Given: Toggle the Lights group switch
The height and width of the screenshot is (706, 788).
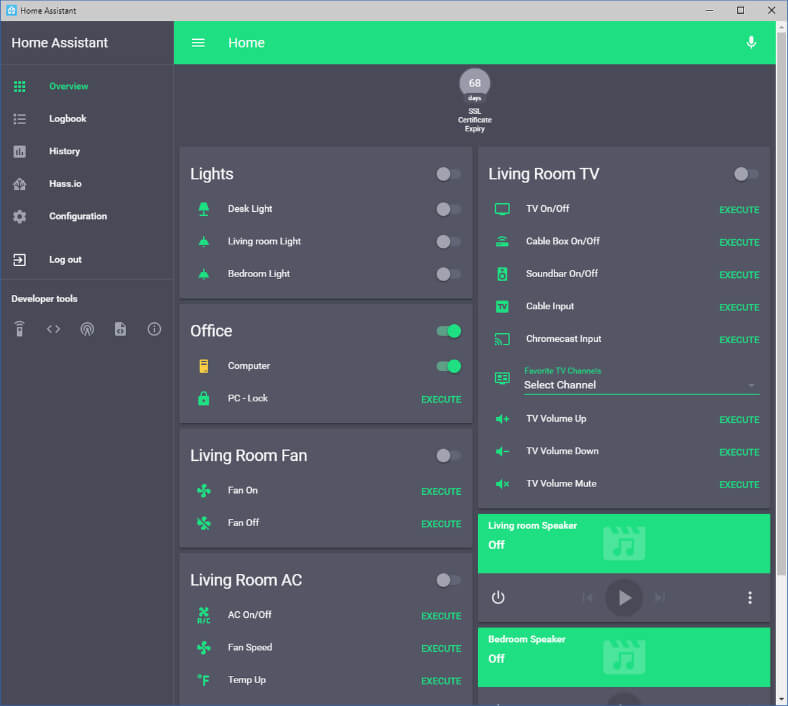Looking at the screenshot, I should [448, 174].
